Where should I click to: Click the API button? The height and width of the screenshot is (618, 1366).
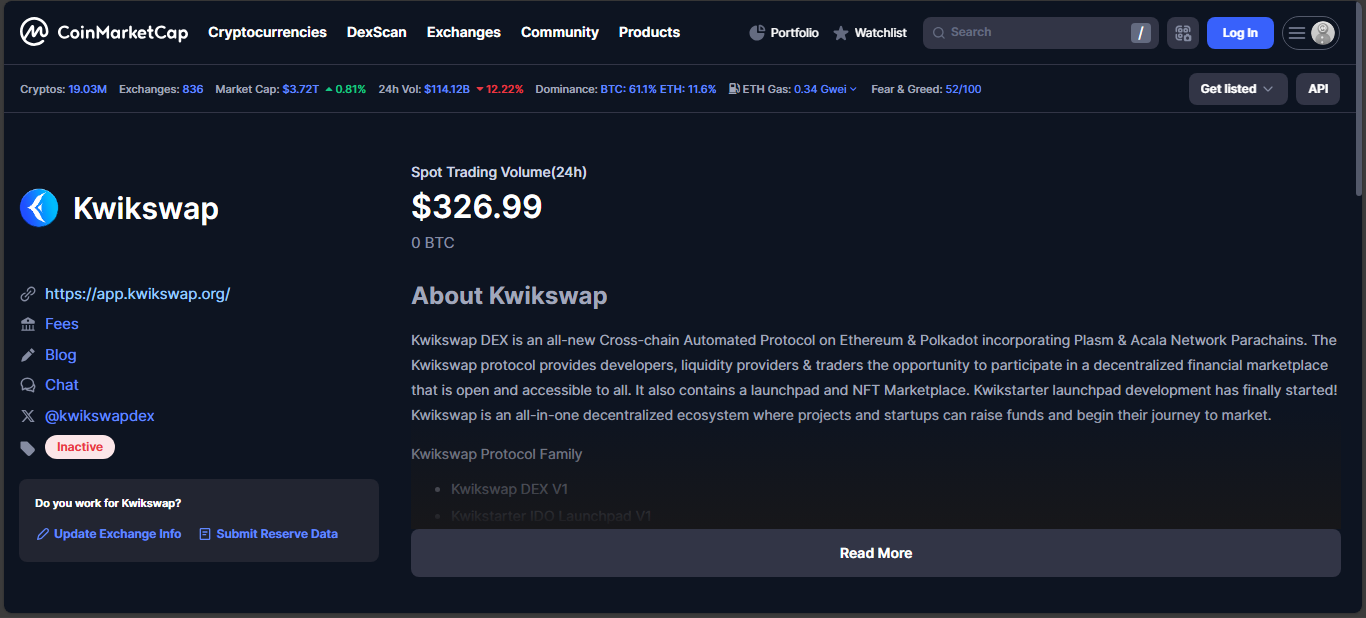click(1318, 89)
